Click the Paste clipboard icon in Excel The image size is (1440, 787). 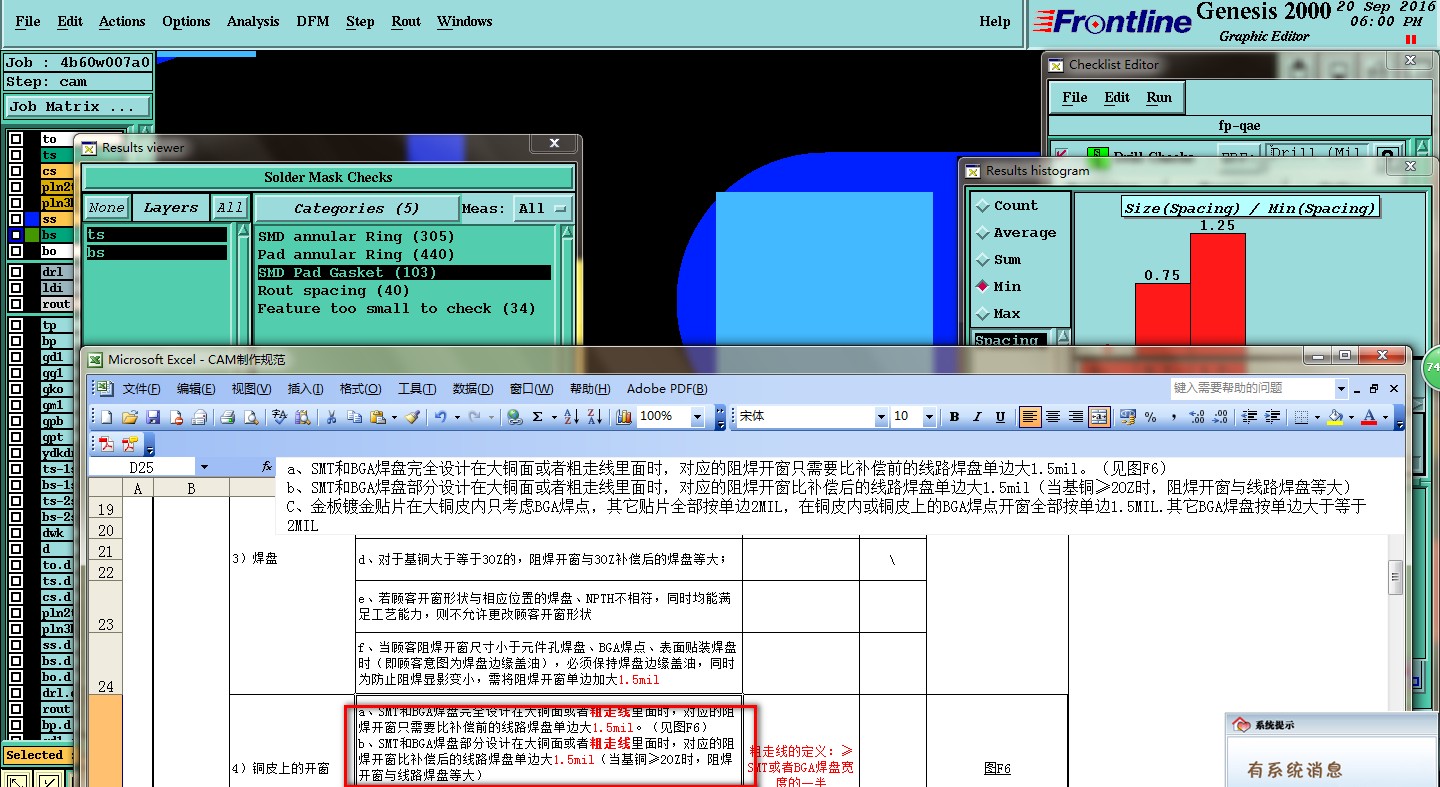pyautogui.click(x=377, y=416)
